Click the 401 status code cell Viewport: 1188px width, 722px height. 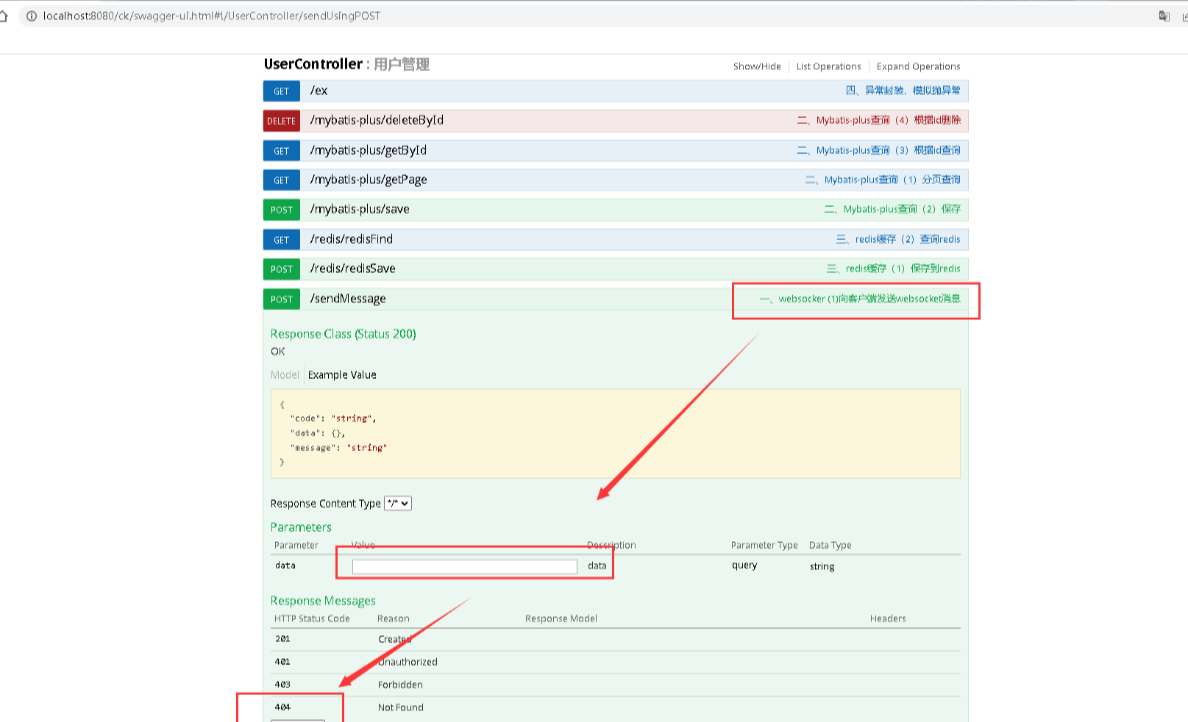(x=283, y=662)
